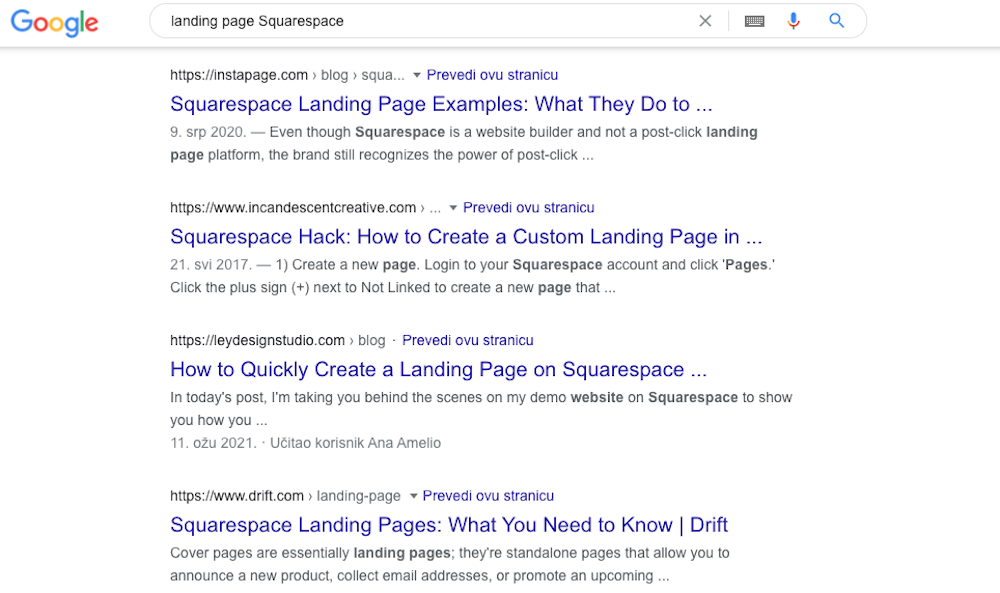
Task: Click the magnifying glass search button
Action: point(837,21)
